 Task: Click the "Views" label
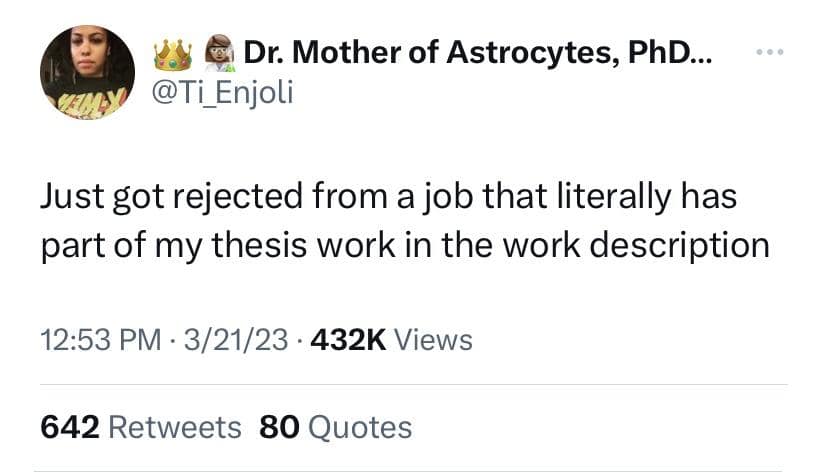pos(433,341)
